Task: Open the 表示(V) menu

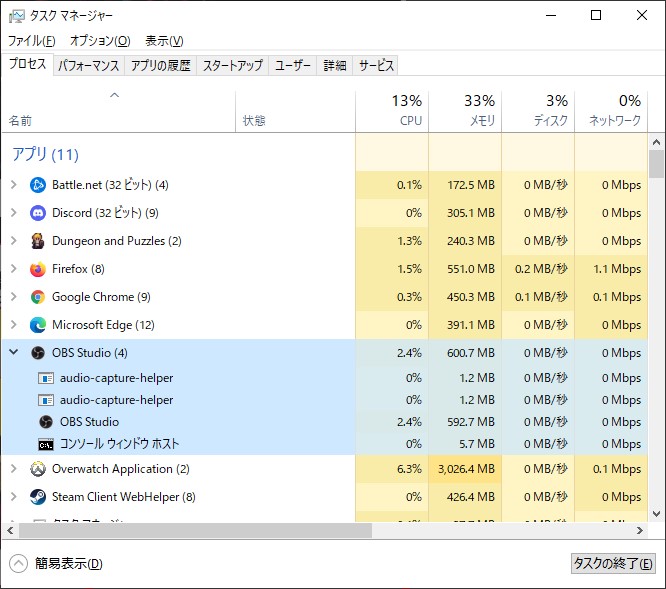Action: click(164, 41)
